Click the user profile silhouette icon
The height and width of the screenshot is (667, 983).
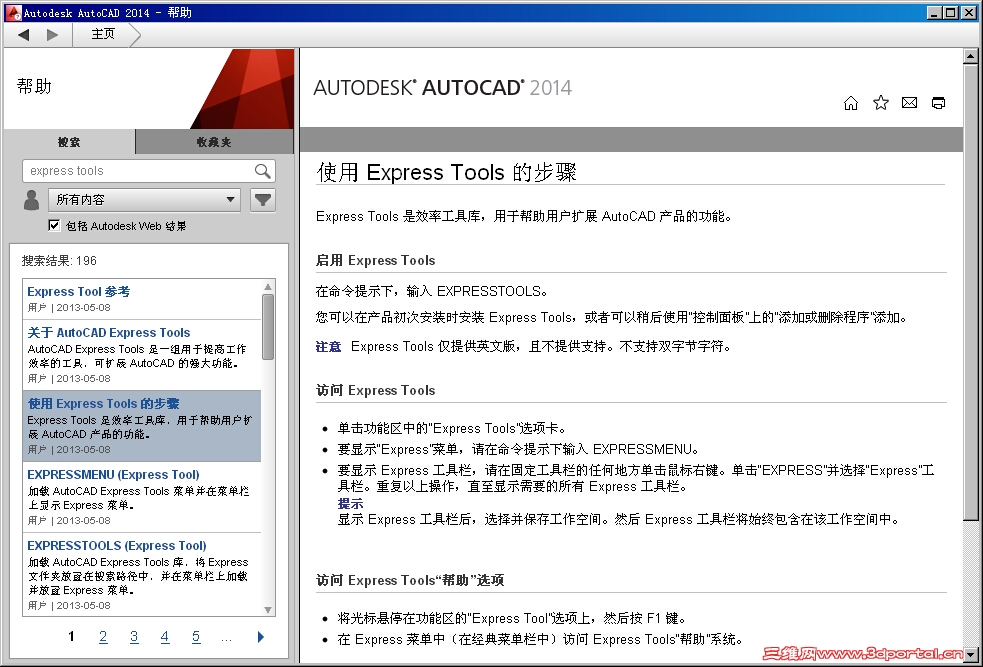[31, 200]
